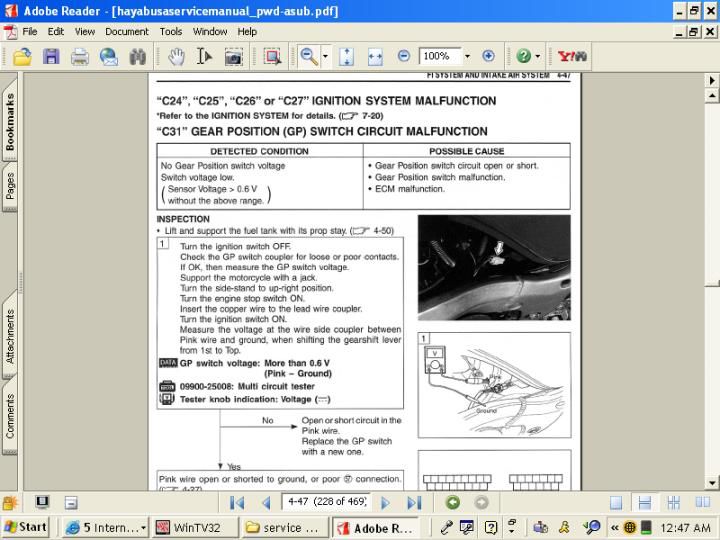Image resolution: width=720 pixels, height=540 pixels.
Task: Open the Document menu
Action: (x=127, y=32)
